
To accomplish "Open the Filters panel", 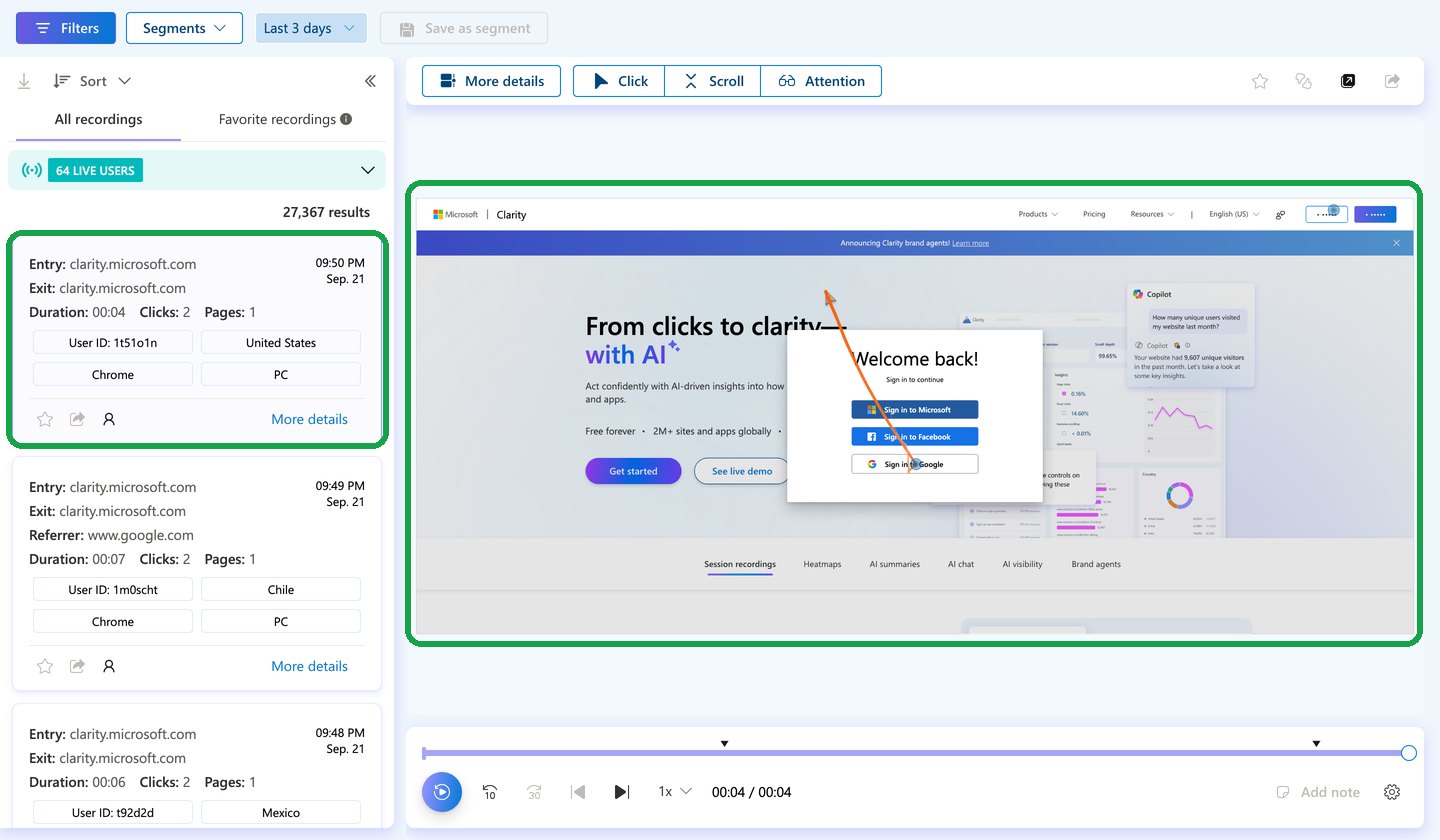I will [x=66, y=28].
